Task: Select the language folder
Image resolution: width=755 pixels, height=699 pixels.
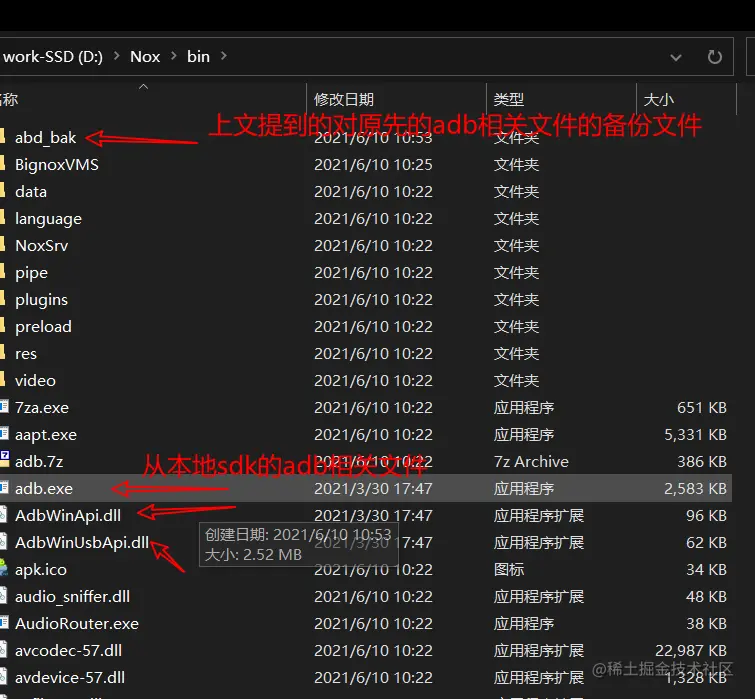Action: 48,219
